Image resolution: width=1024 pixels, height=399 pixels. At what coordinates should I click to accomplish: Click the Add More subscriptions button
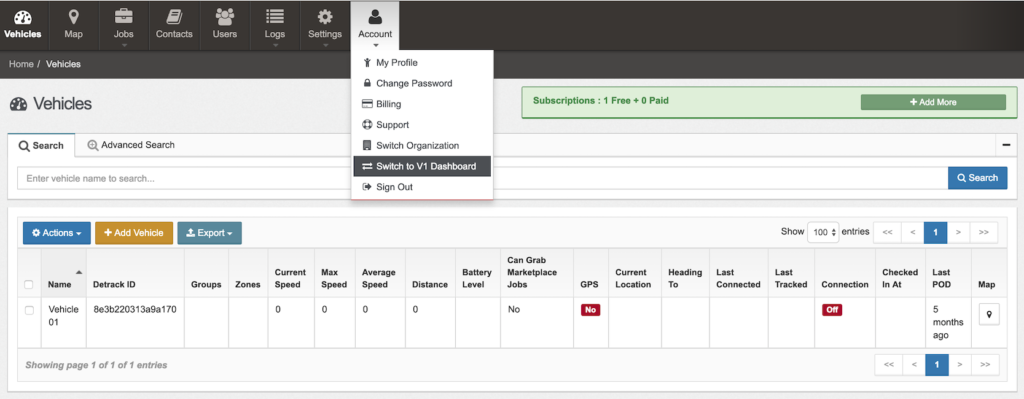933,102
